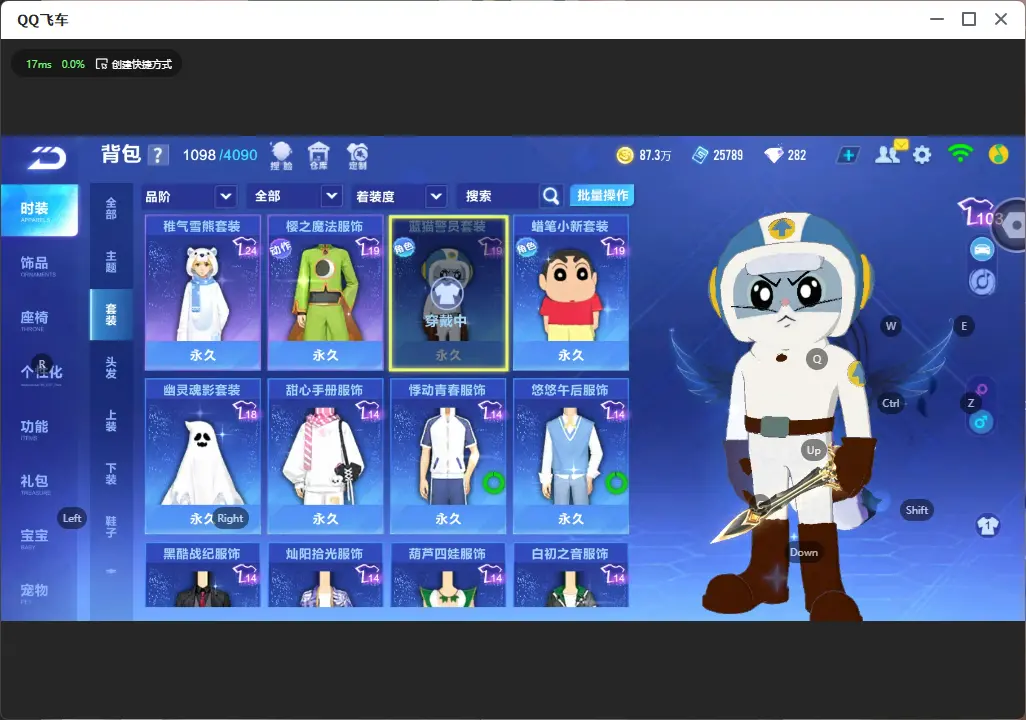The width and height of the screenshot is (1026, 720).
Task: Click the dance music note icon
Action: click(x=982, y=281)
